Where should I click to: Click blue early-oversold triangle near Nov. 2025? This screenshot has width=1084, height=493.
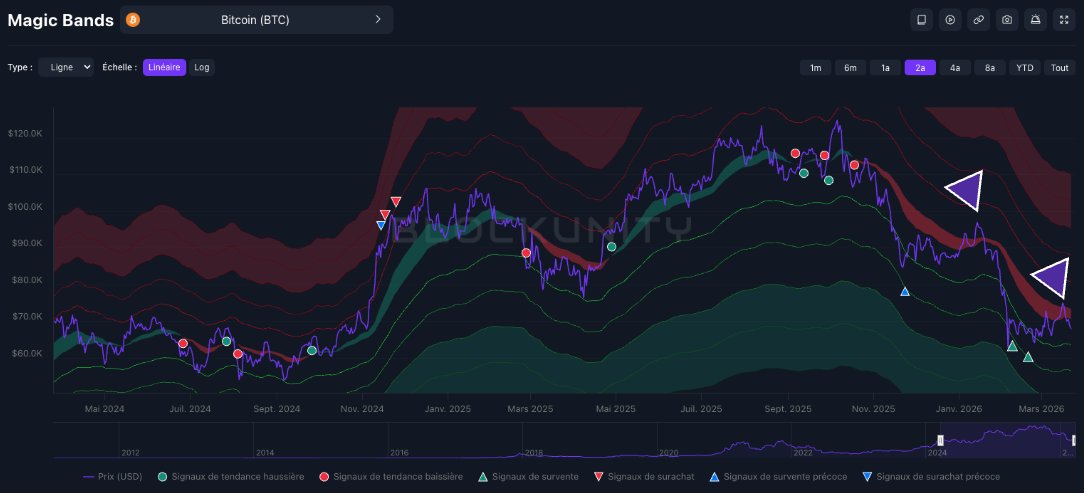(905, 292)
